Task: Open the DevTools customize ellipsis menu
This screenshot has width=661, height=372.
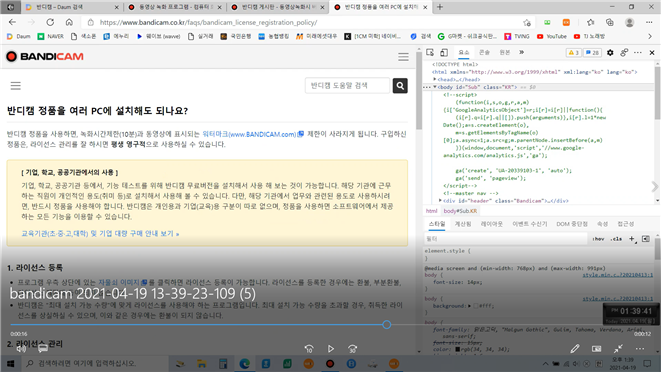Action: click(638, 53)
